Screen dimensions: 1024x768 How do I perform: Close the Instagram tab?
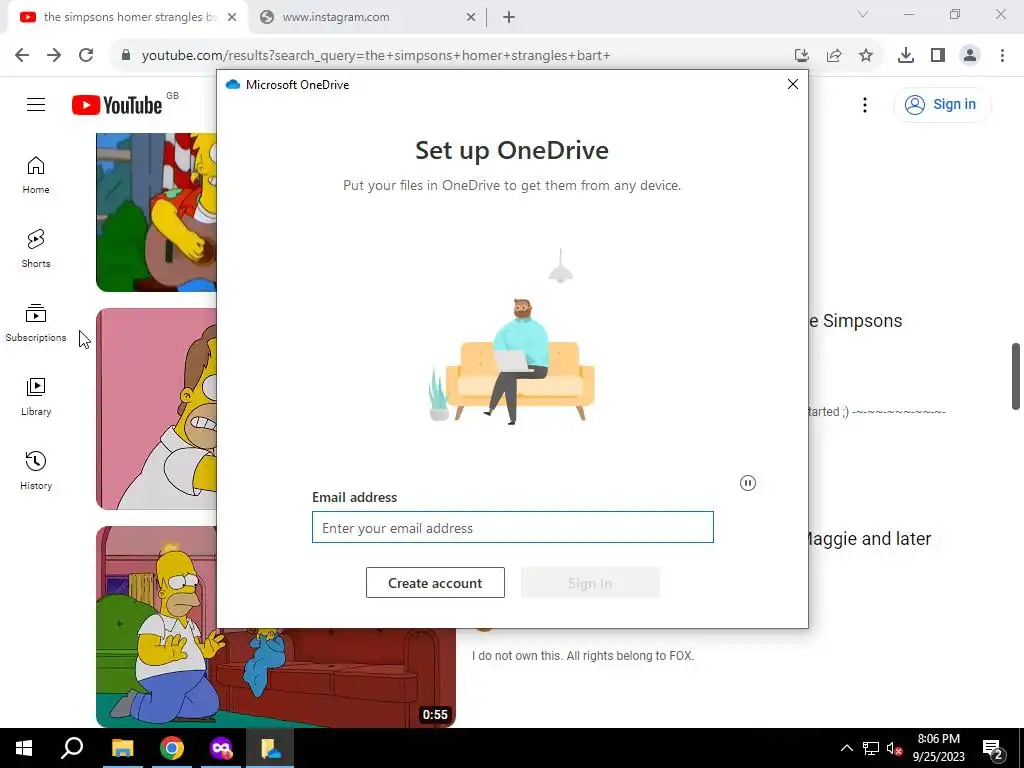[x=471, y=18]
